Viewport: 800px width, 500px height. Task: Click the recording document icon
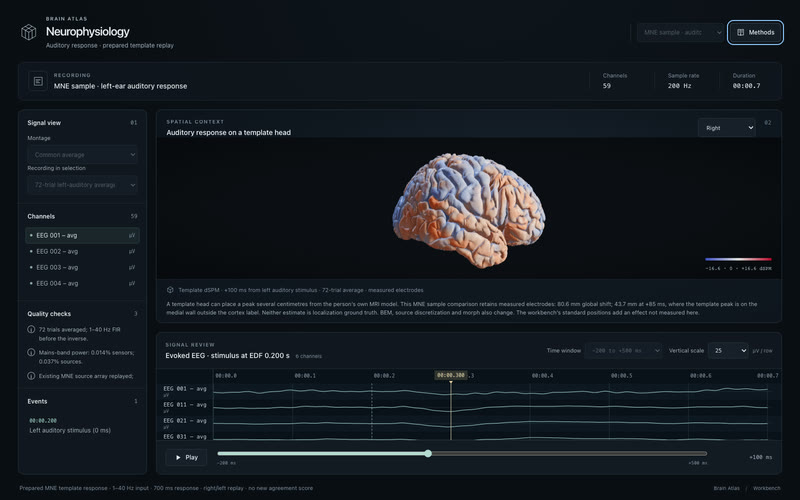38,81
